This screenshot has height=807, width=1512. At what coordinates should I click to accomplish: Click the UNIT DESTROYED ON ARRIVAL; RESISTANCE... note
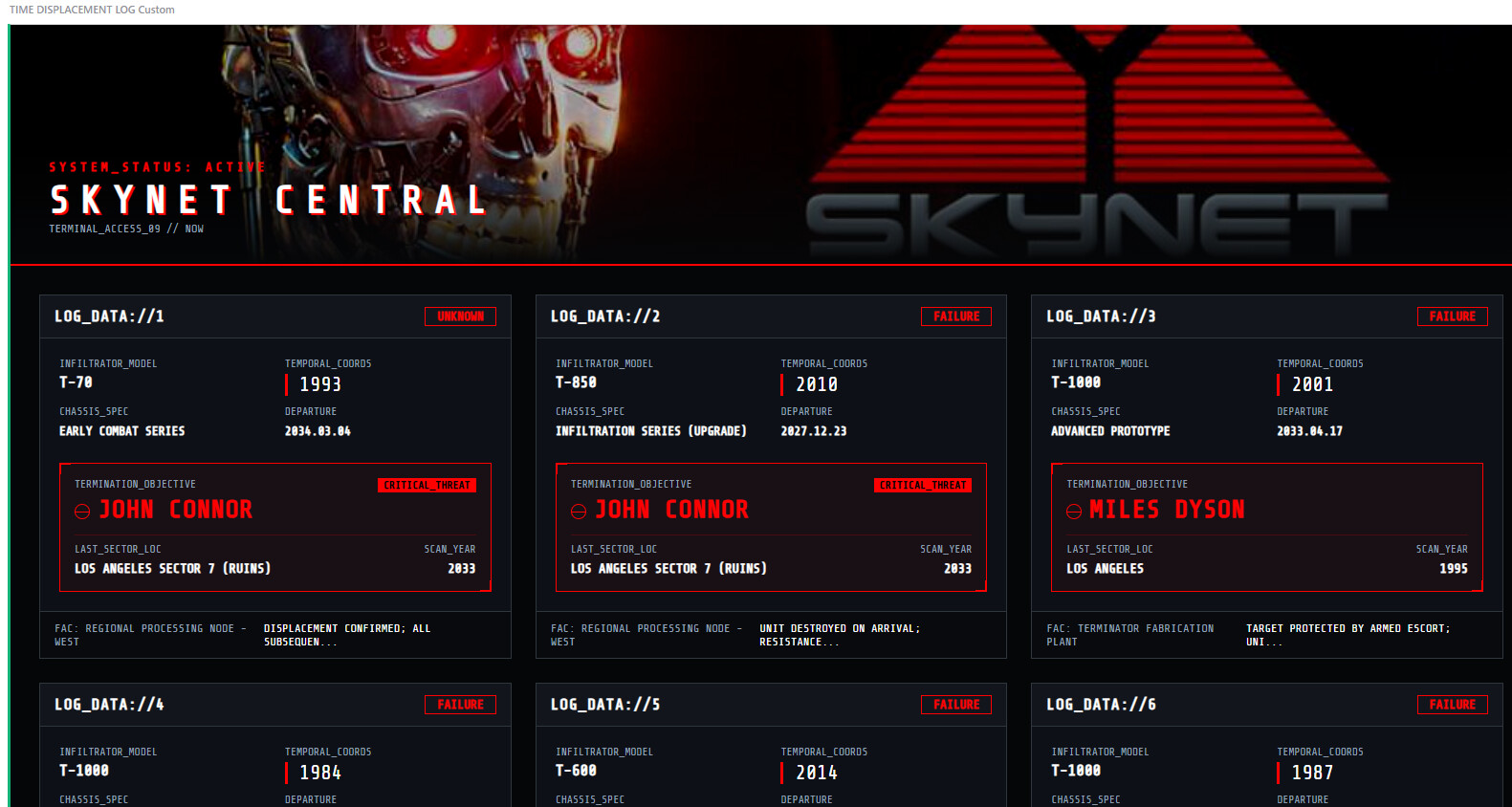840,635
